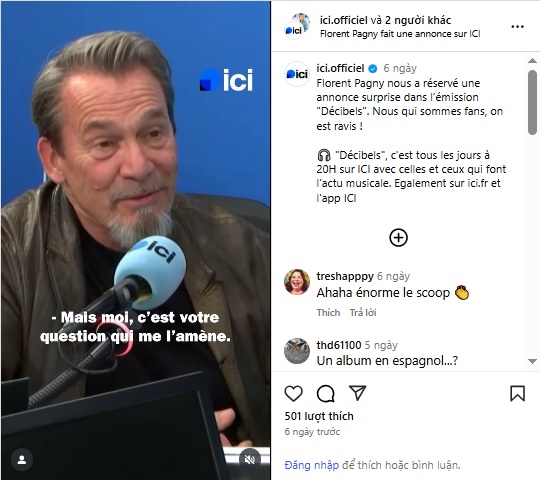Viewport: 540px width, 480px height.
Task: Open thd61100's profile picture
Action: click(297, 351)
